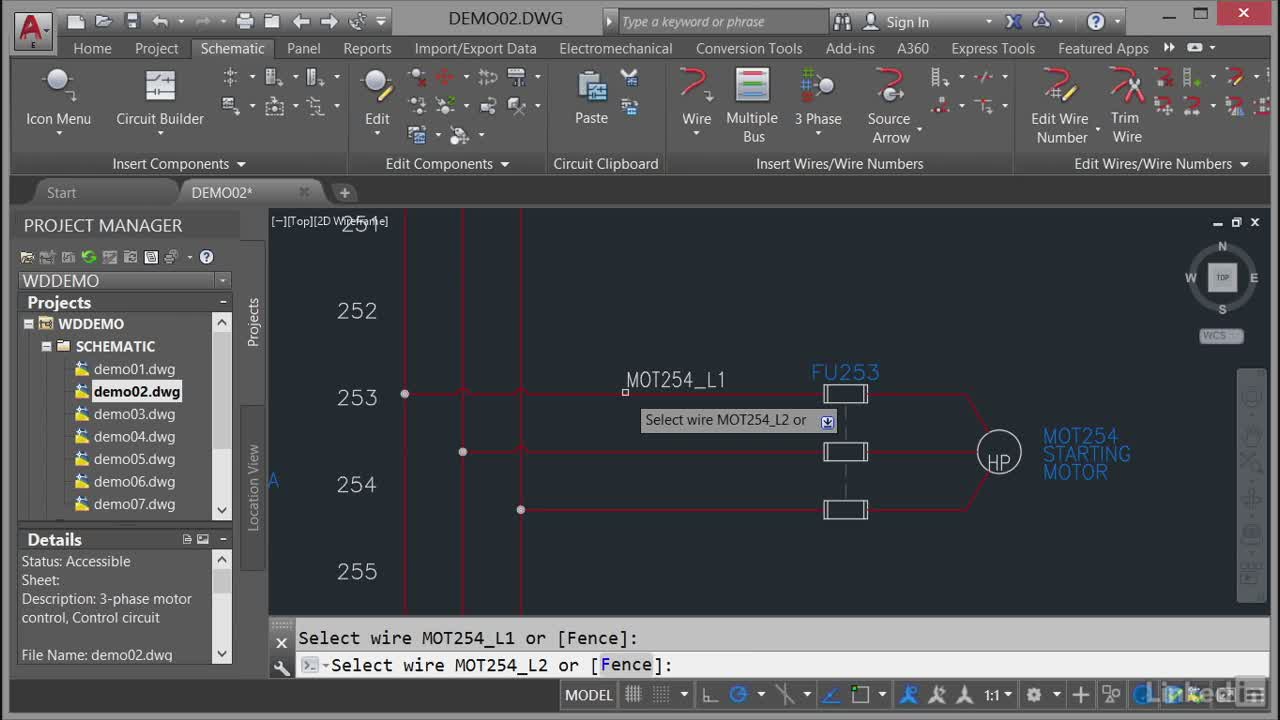1280x720 pixels.
Task: Click the Plot printer icon
Action: click(245, 21)
